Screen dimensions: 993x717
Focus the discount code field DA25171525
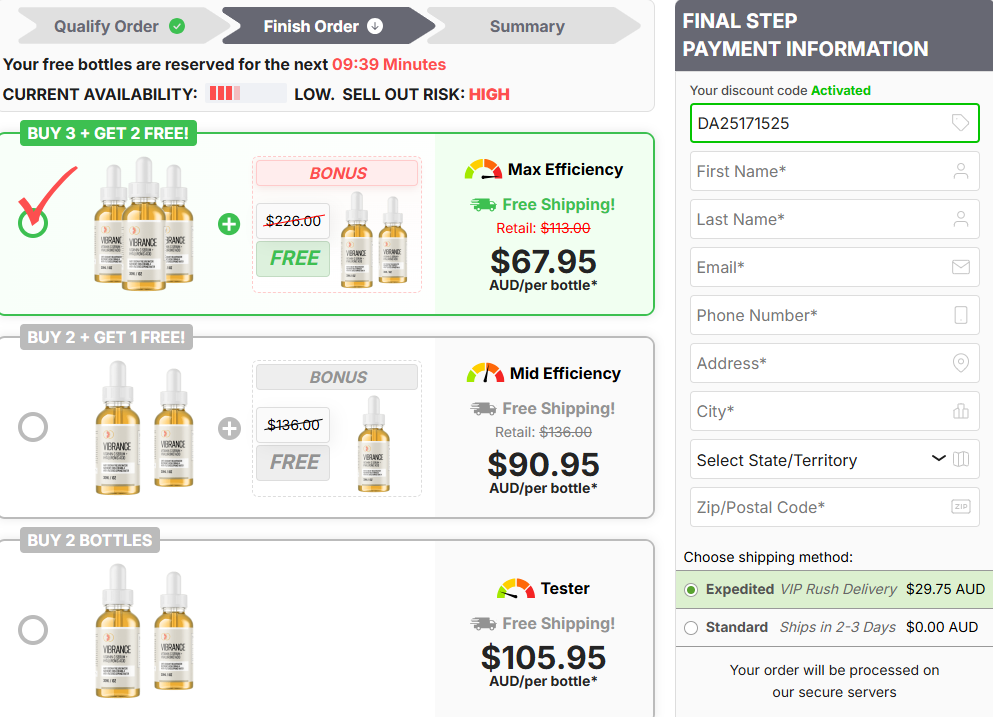834,123
